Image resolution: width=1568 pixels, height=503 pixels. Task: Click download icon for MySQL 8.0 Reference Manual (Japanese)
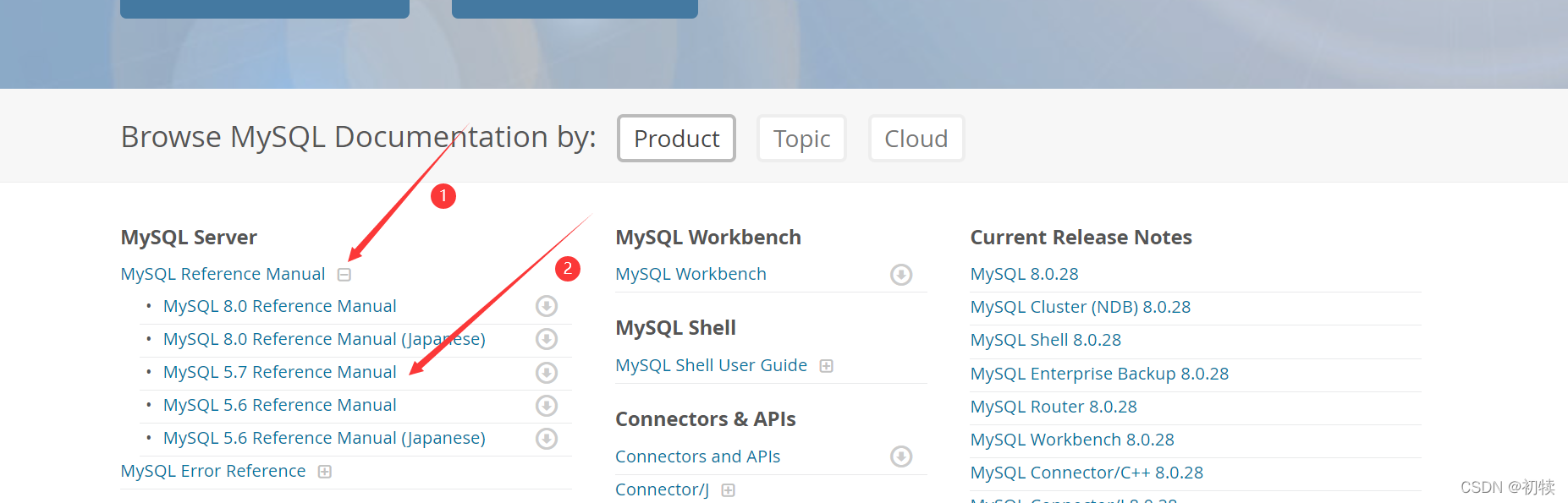coord(547,339)
